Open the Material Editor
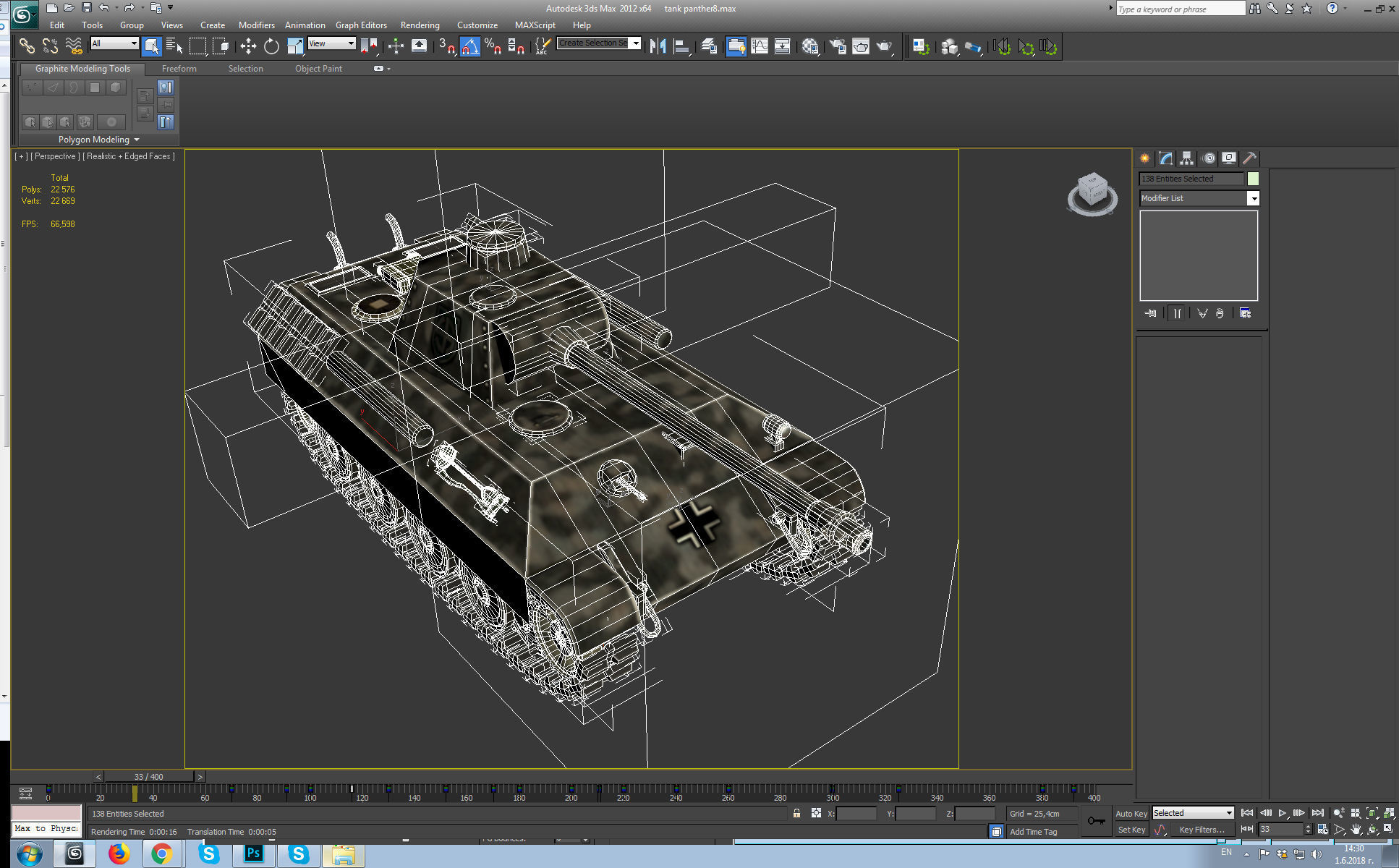This screenshot has height=868, width=1399. point(810,46)
